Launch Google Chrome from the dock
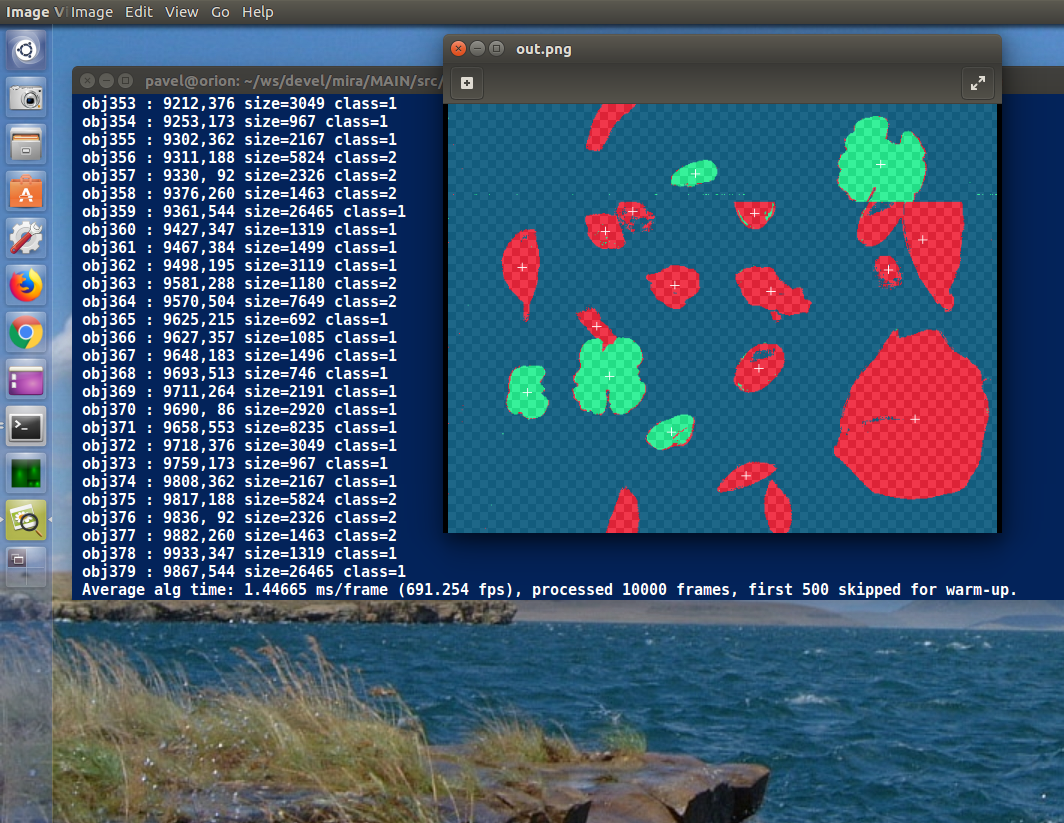The image size is (1064, 823). pos(27,331)
